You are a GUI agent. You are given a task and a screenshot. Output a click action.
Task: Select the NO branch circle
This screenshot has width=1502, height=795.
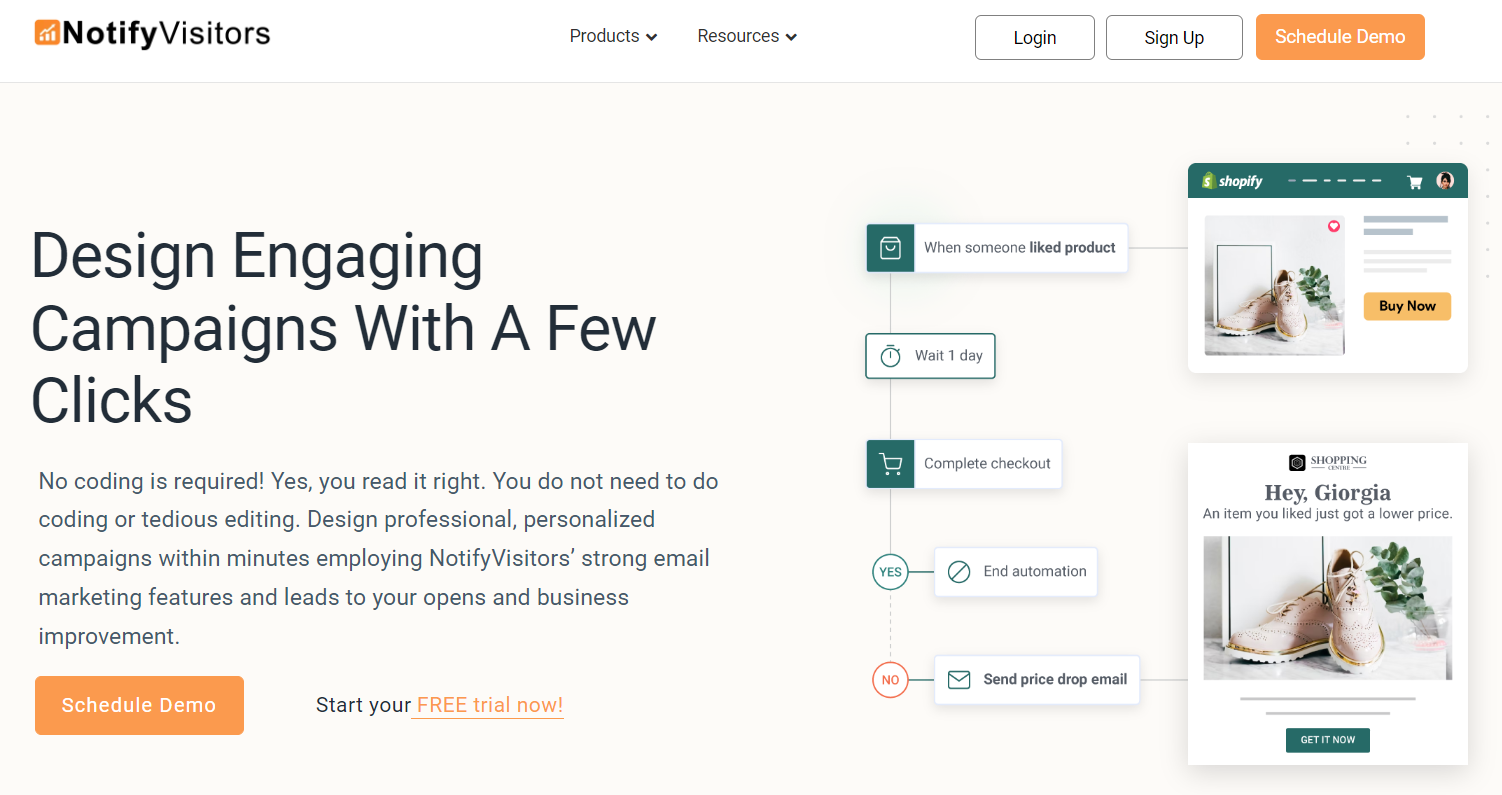click(890, 680)
